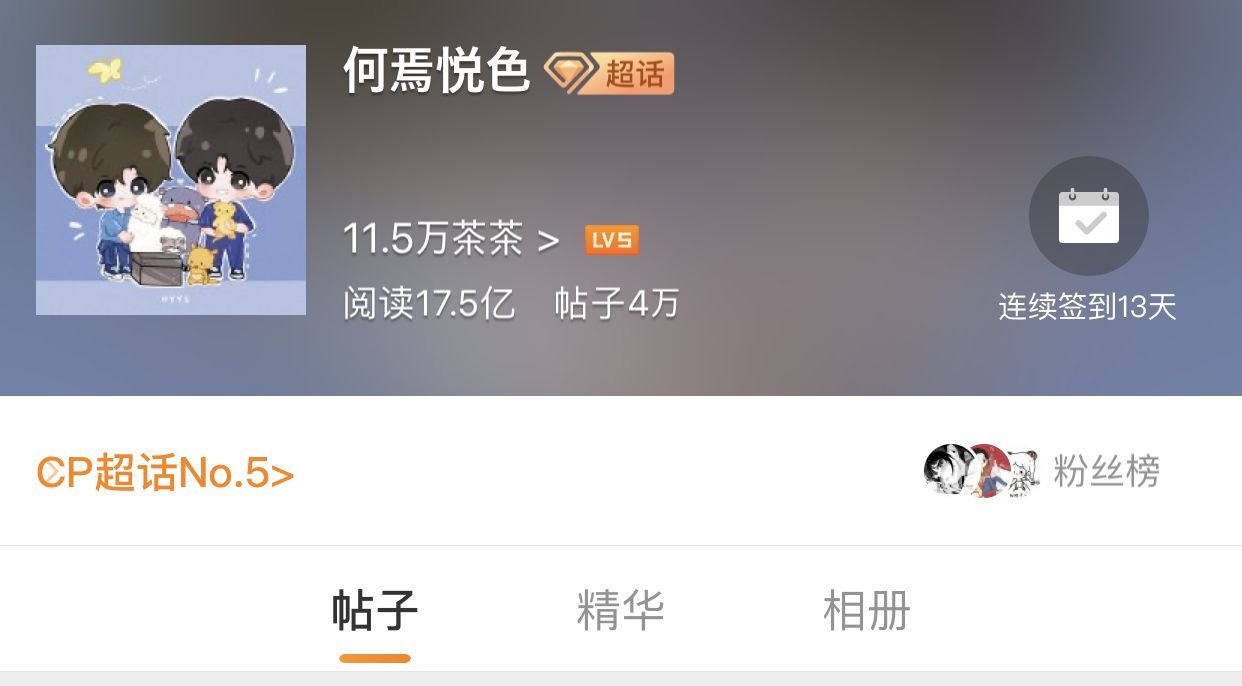This screenshot has height=686, width=1242.
Task: Click the orange 超话 badge label
Action: (635, 73)
